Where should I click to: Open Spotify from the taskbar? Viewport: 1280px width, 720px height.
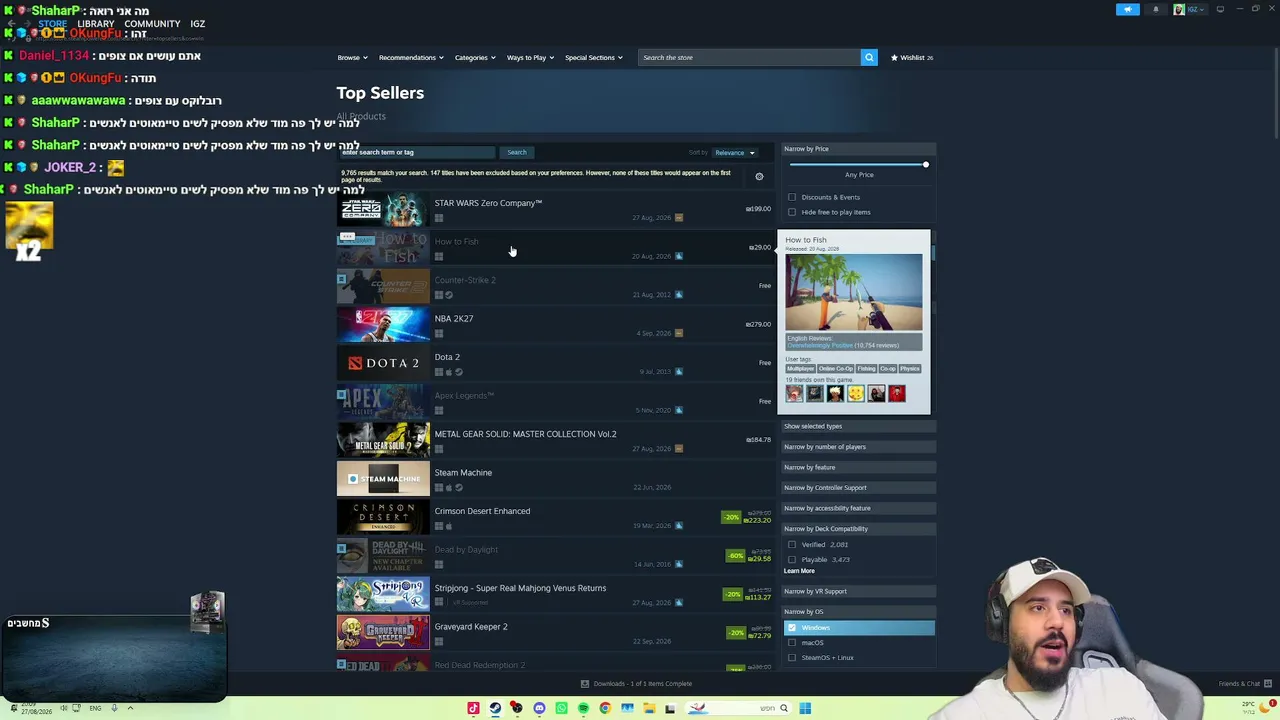pos(583,708)
